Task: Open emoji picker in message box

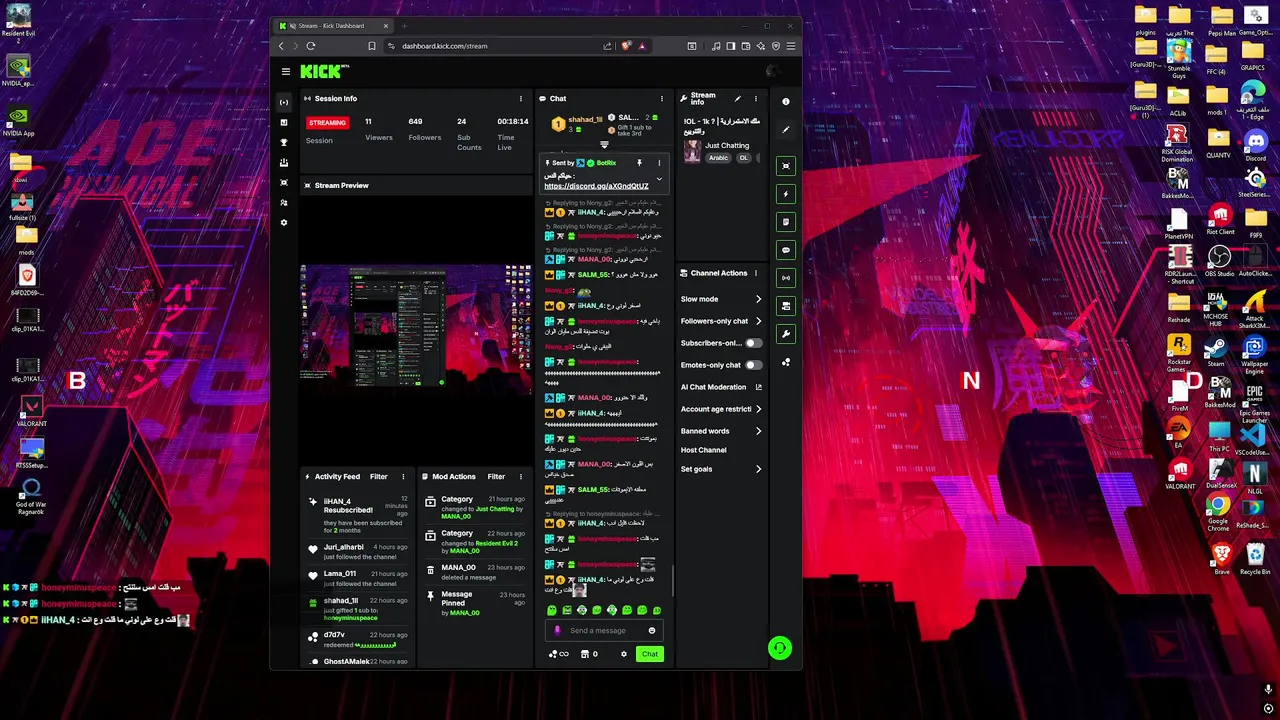Action: (x=652, y=631)
